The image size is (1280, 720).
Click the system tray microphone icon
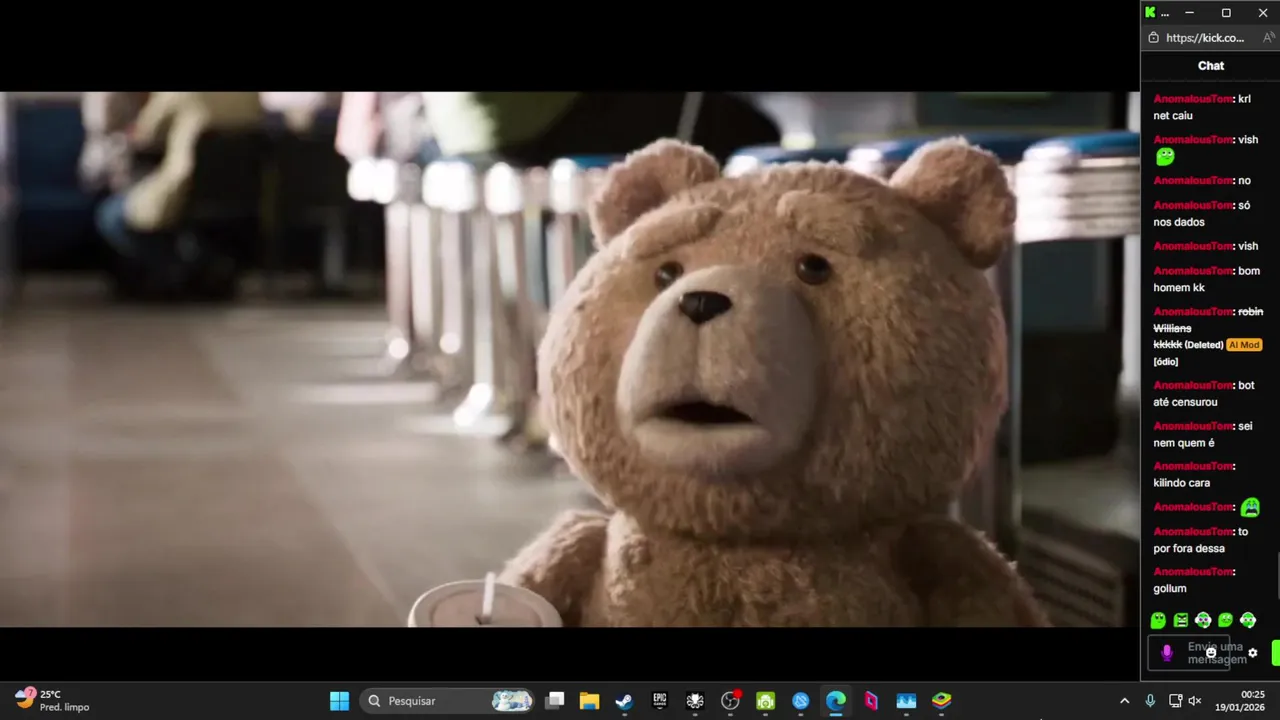[x=1150, y=701]
